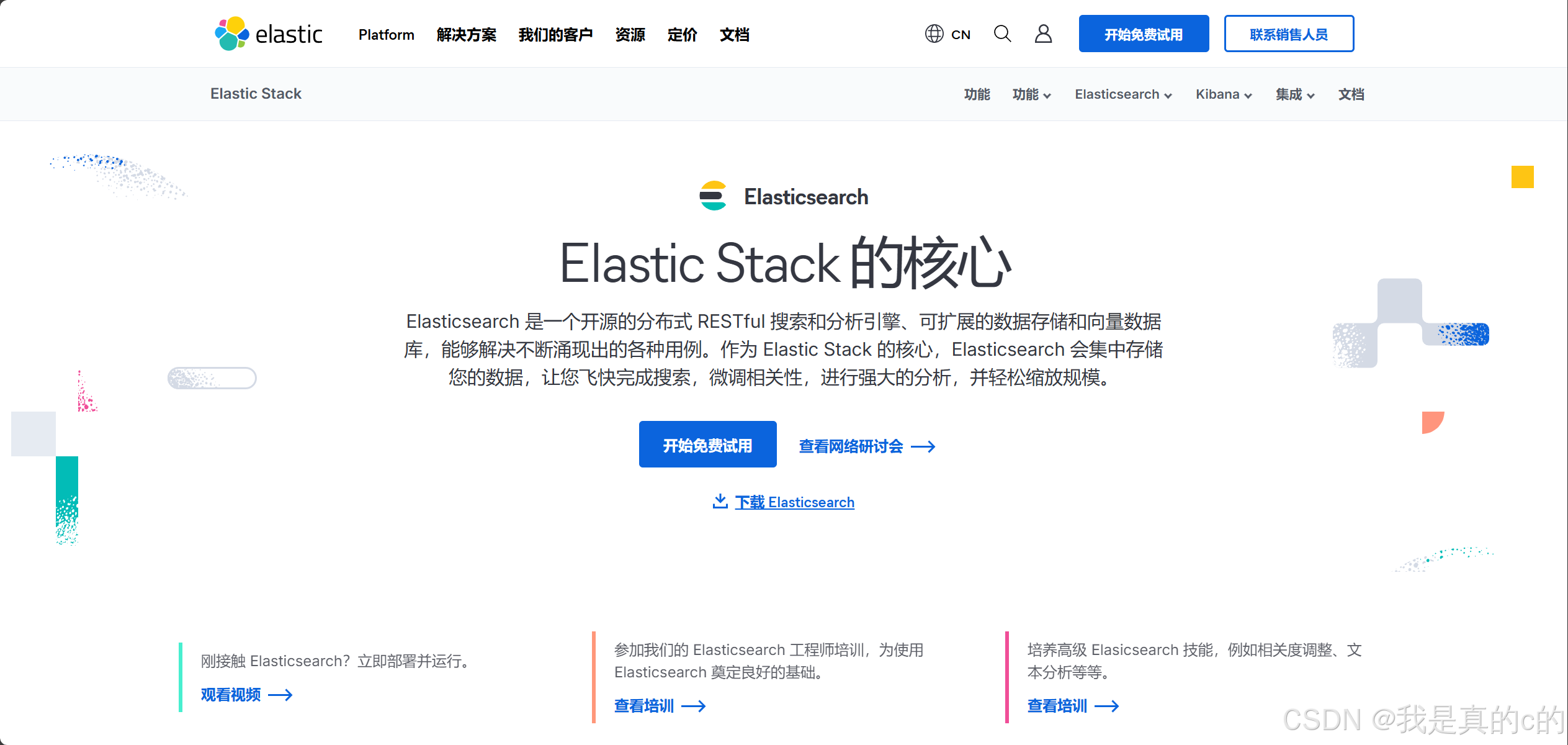Click the search magnifier icon

[1002, 34]
